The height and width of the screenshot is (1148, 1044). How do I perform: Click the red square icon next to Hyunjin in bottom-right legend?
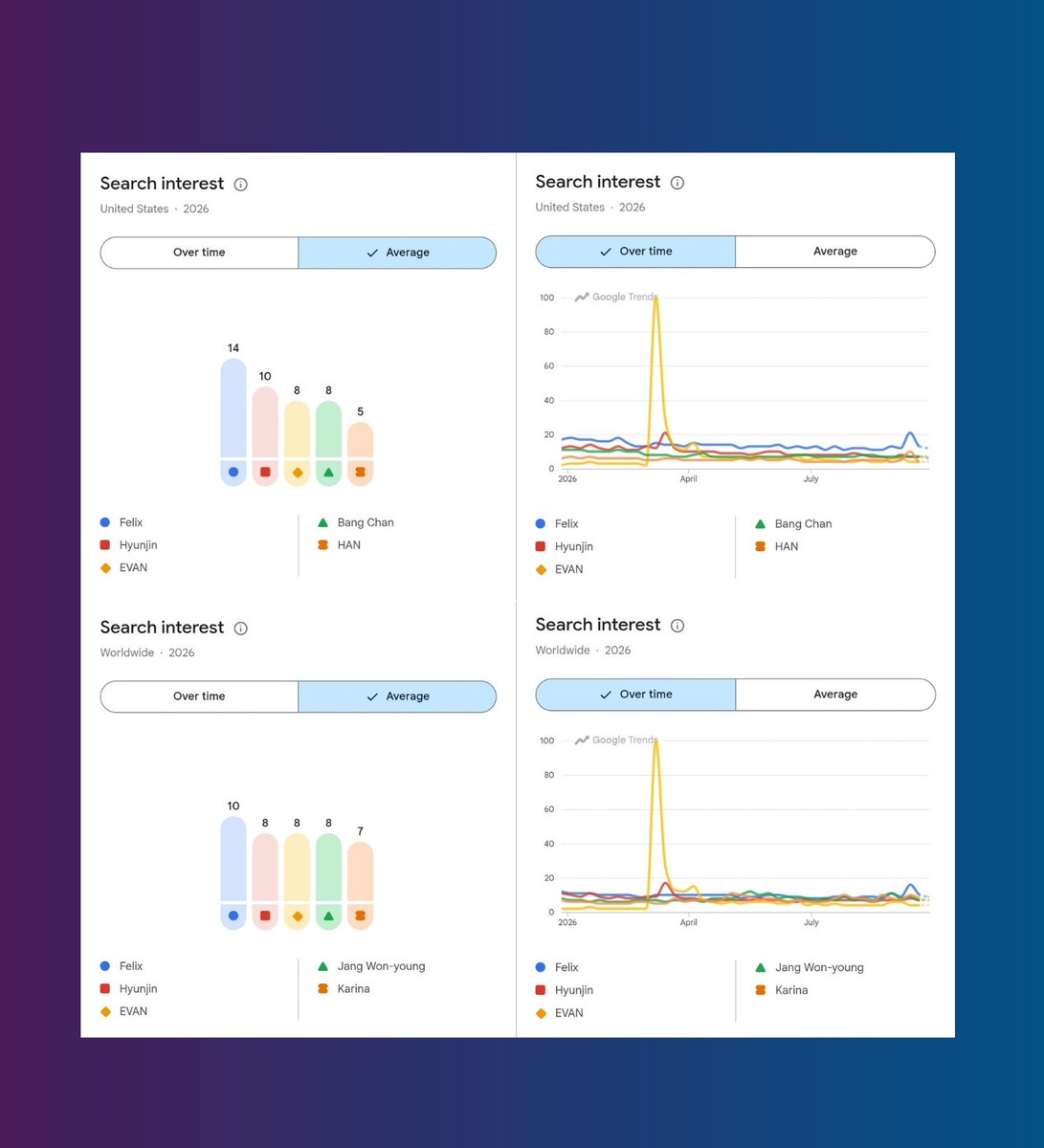tap(541, 990)
